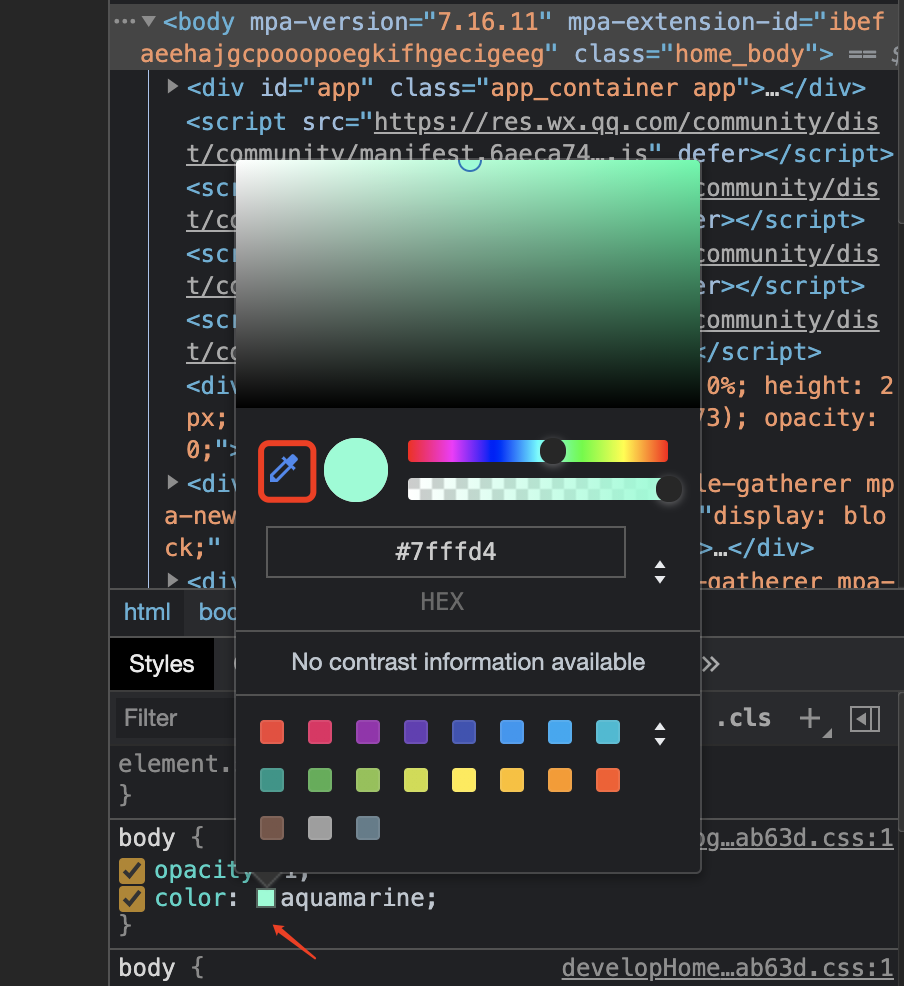Pick the blue palette swatch
Image resolution: width=904 pixels, height=986 pixels.
(512, 732)
